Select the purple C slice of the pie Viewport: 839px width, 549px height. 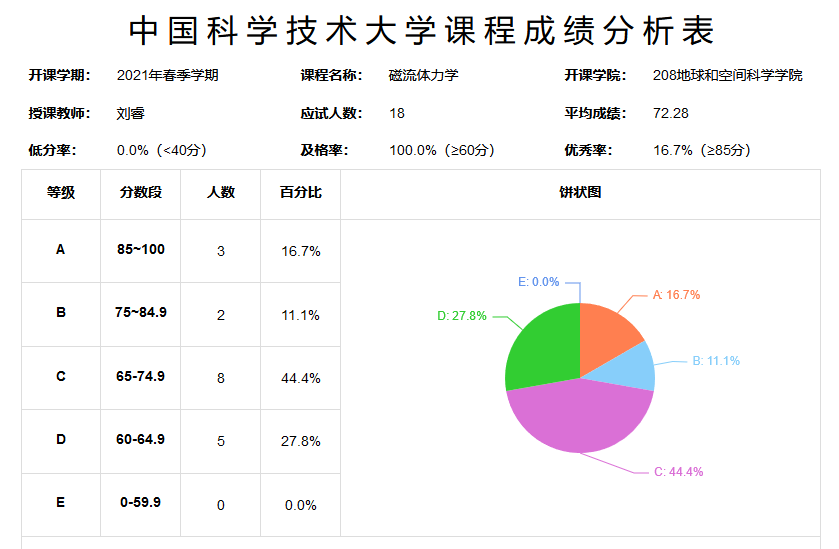(580, 420)
